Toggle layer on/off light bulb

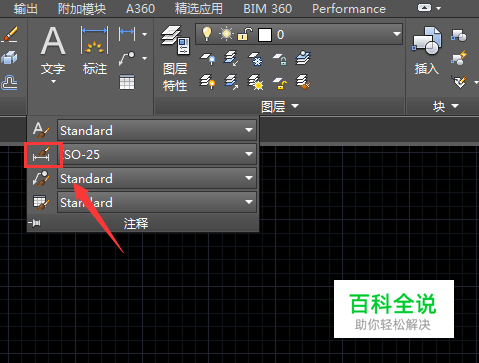(x=207, y=34)
